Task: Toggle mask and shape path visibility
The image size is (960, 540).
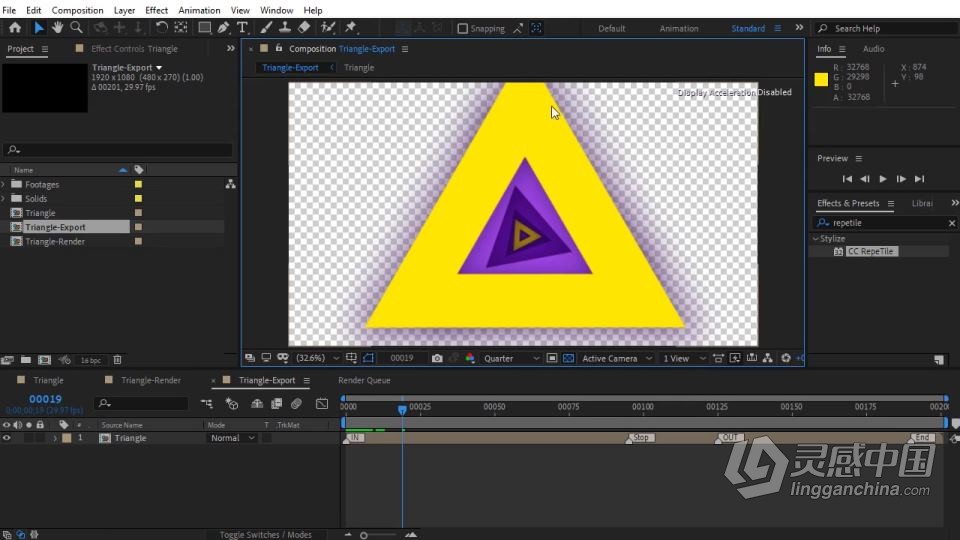Action: 368,358
